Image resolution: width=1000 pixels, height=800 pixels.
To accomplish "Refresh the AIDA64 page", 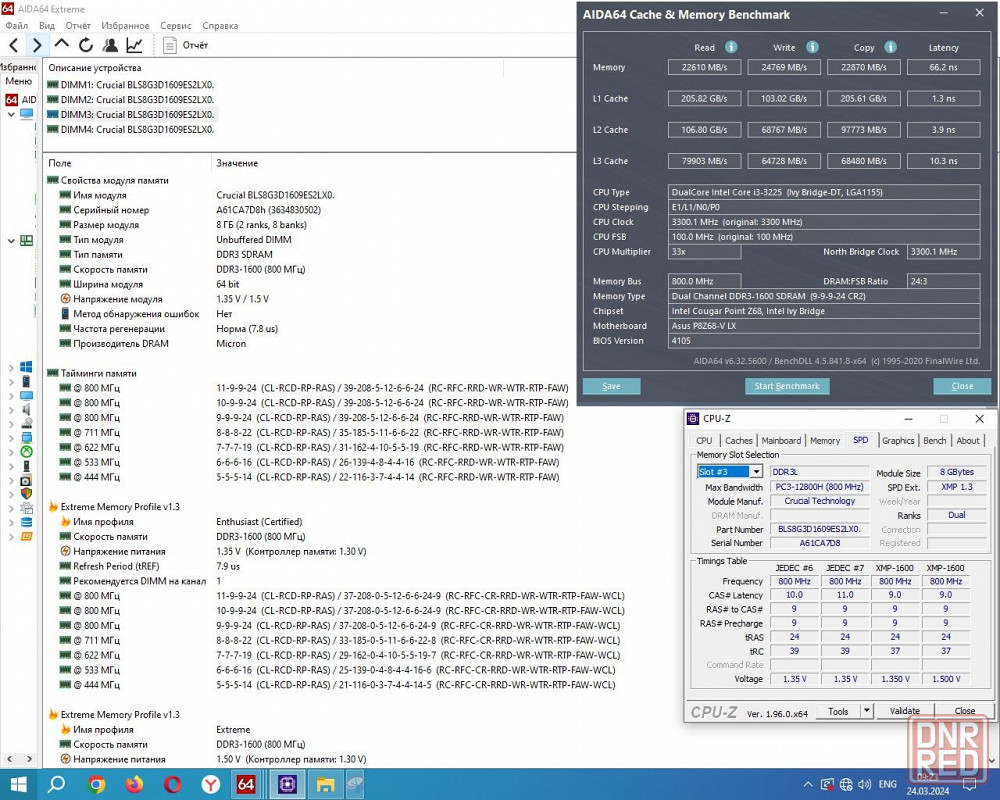I will pos(85,45).
